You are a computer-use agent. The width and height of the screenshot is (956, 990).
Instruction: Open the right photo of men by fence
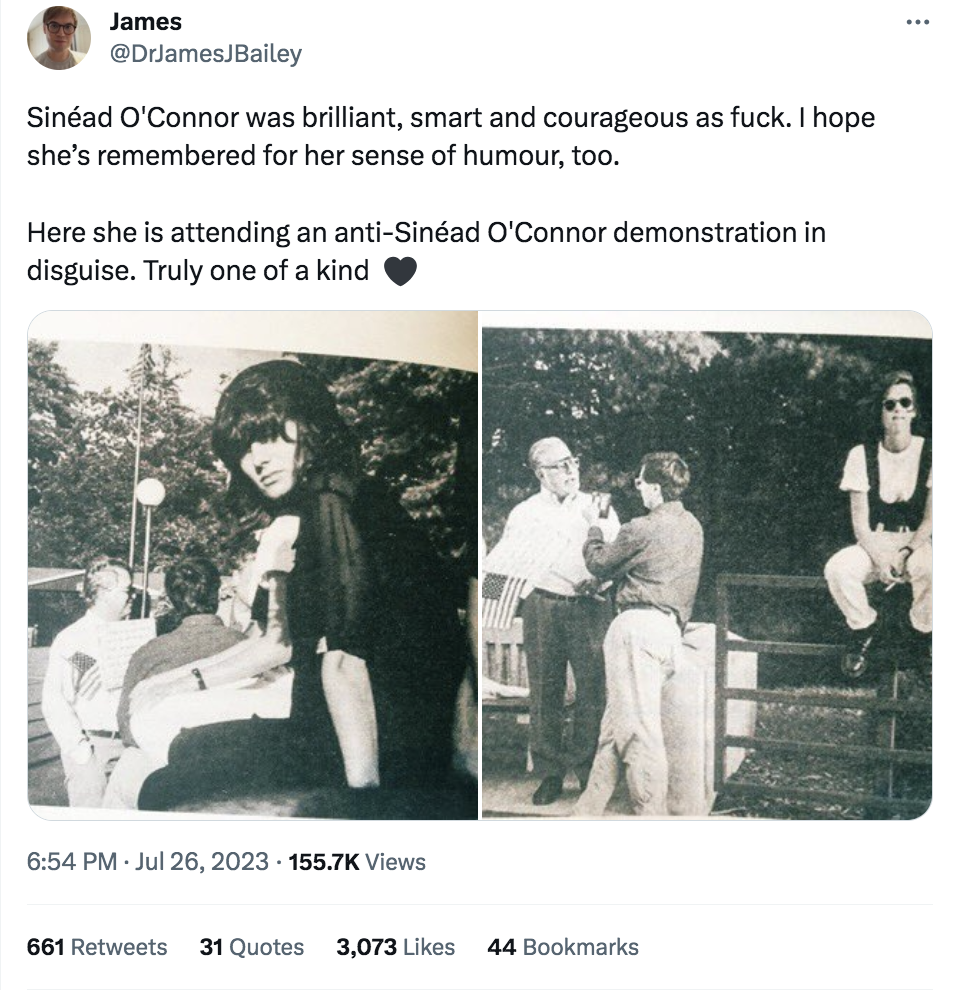pos(707,565)
